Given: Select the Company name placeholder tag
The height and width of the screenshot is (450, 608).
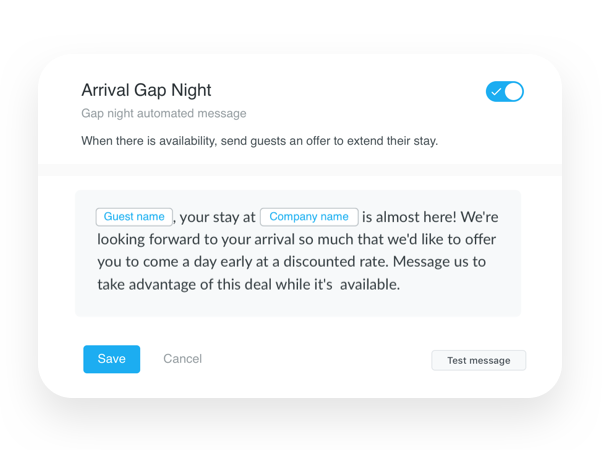Looking at the screenshot, I should 309,217.
